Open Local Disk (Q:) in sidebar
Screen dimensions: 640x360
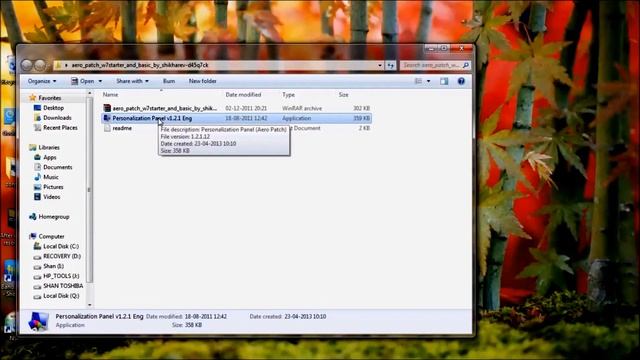point(61,296)
